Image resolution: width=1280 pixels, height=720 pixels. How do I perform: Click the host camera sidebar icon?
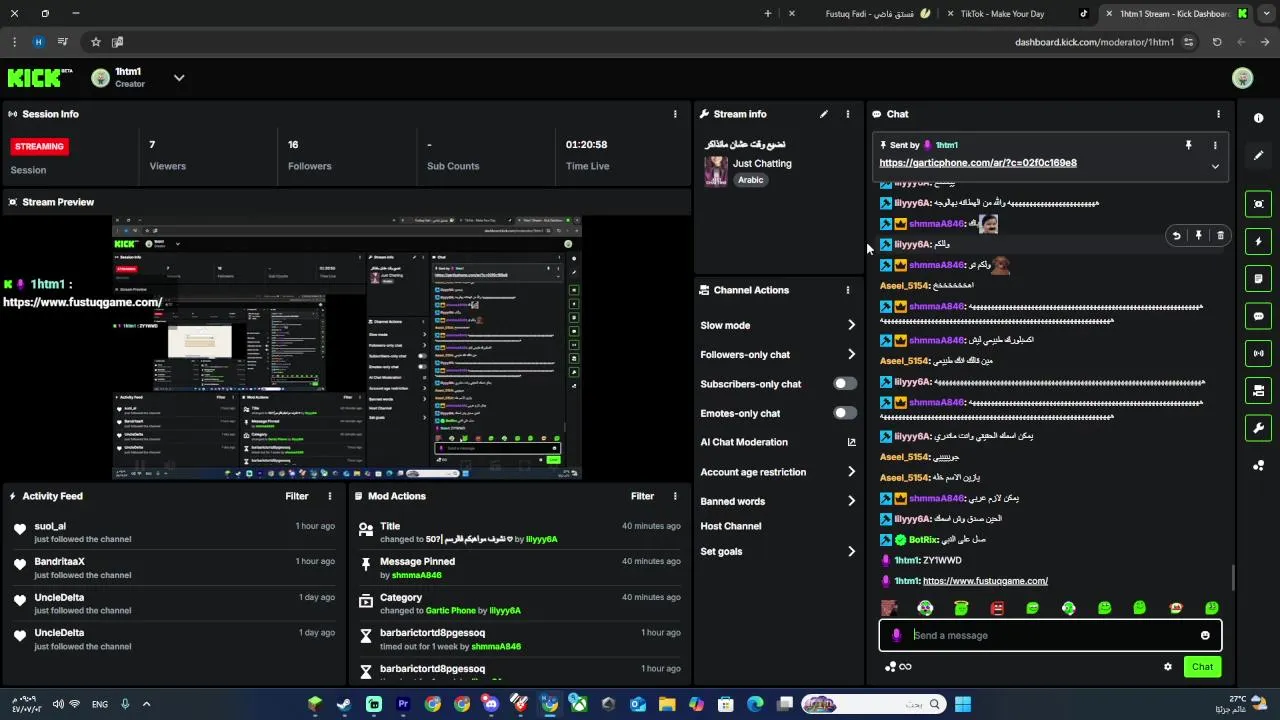(x=1258, y=390)
